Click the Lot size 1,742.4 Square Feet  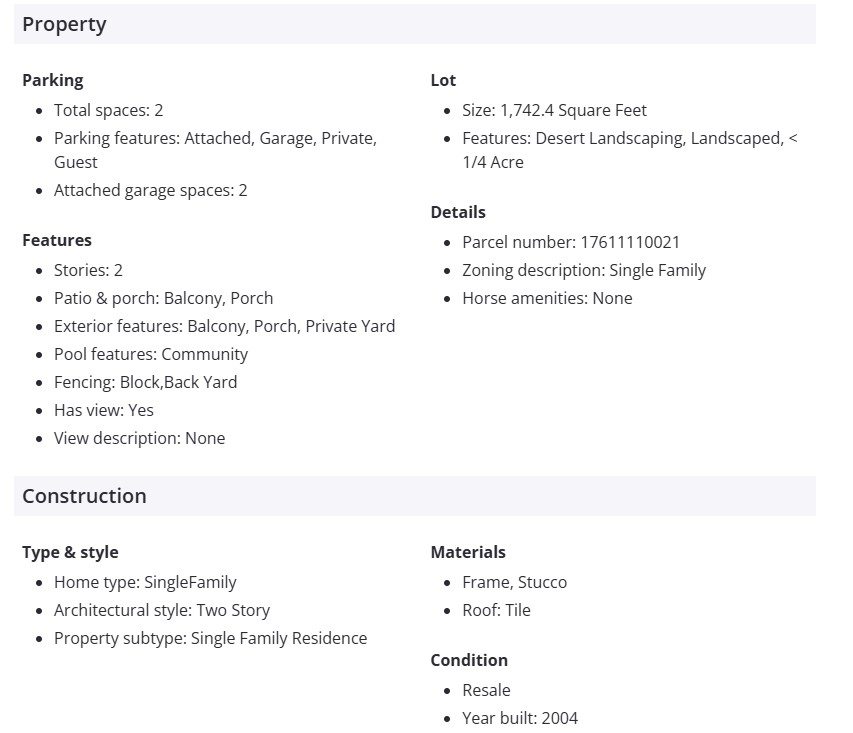(554, 110)
